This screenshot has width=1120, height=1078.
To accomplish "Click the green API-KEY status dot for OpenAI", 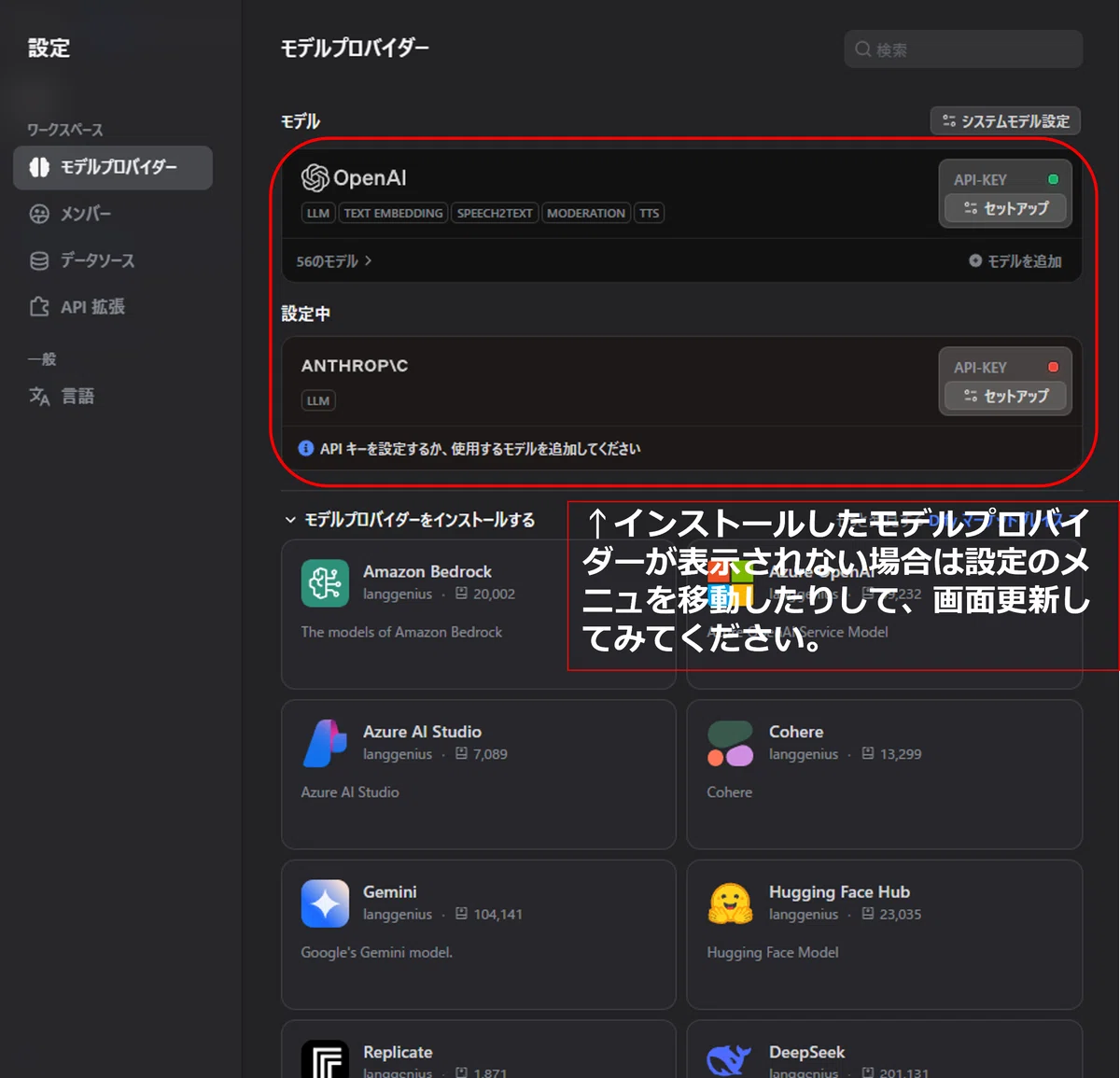I will tap(1054, 179).
